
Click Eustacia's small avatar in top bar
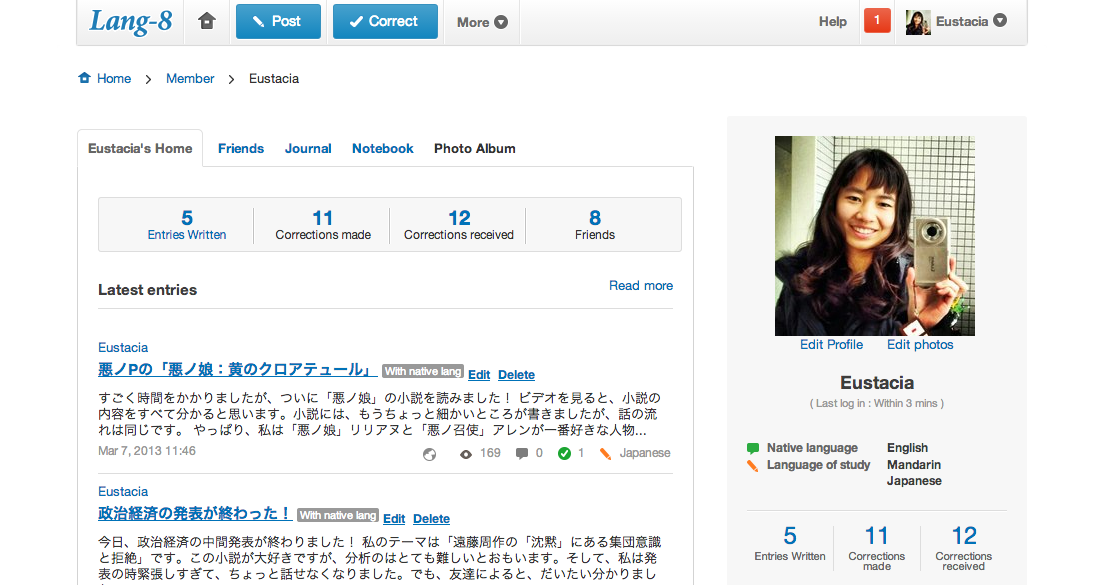pyautogui.click(x=918, y=22)
